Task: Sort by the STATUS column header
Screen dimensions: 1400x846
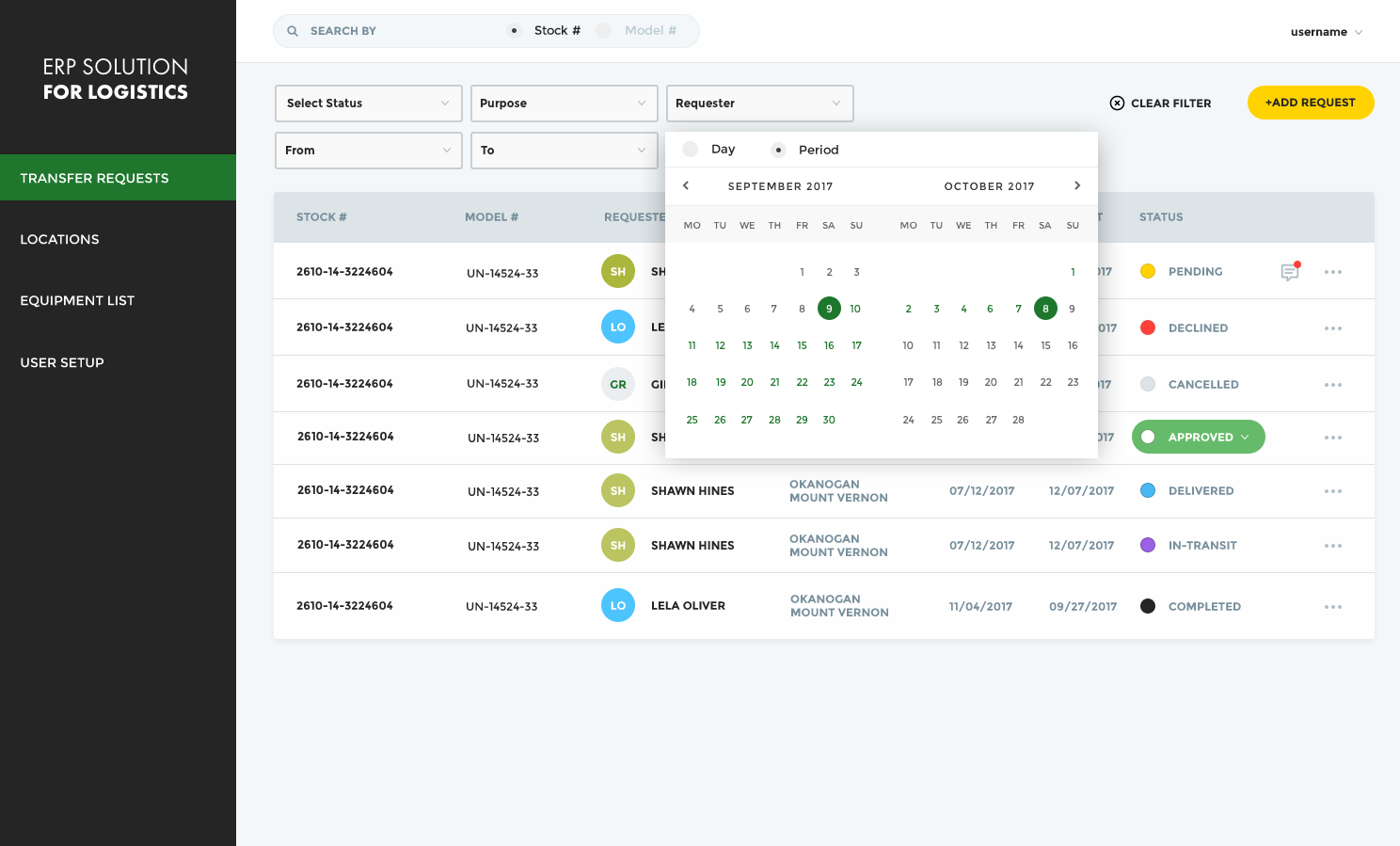Action: pyautogui.click(x=1161, y=217)
